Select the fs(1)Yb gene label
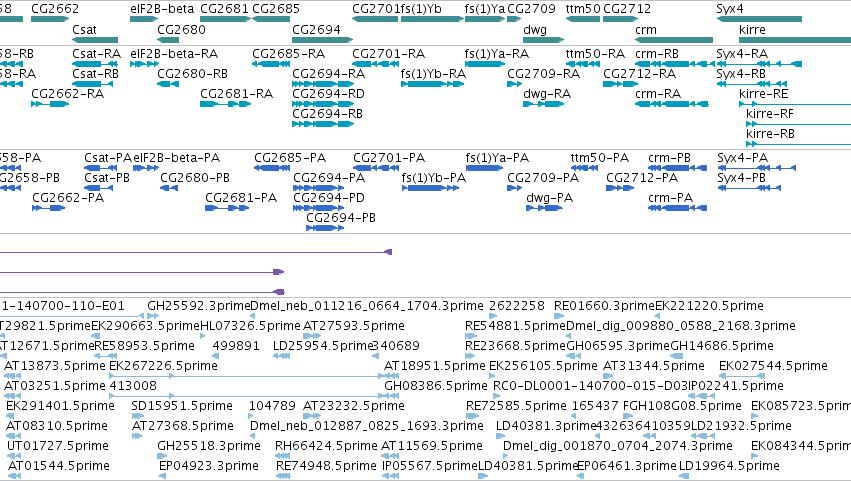The height and width of the screenshot is (481, 851). tap(421, 9)
